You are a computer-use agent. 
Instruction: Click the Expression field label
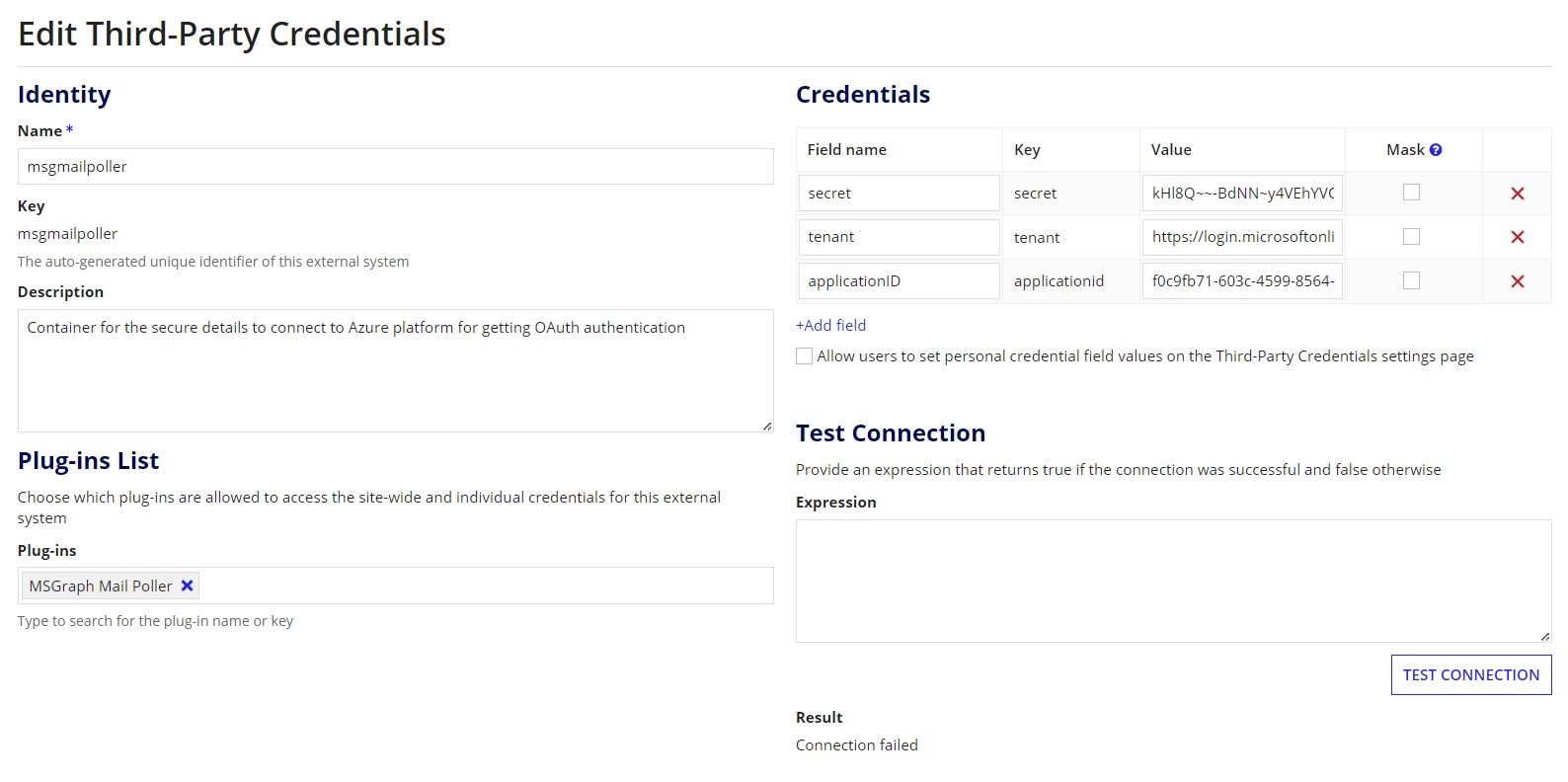(836, 503)
